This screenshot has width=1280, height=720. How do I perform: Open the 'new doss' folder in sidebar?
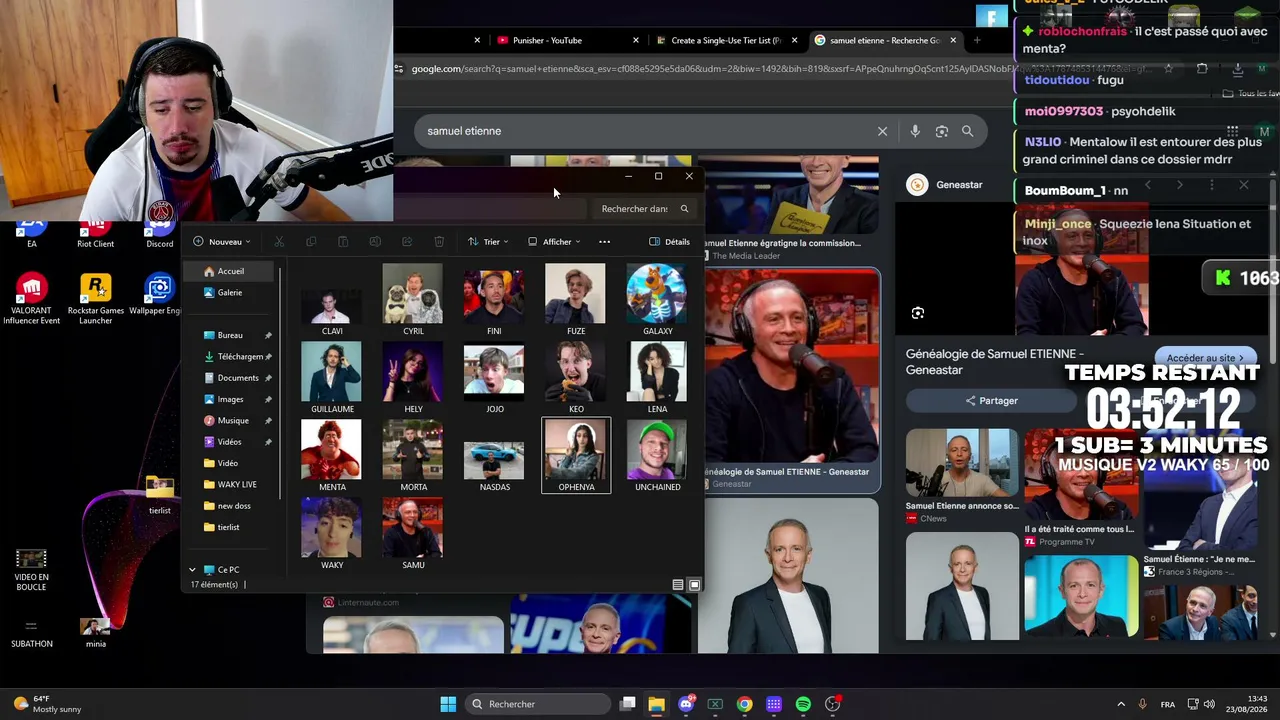coord(227,506)
